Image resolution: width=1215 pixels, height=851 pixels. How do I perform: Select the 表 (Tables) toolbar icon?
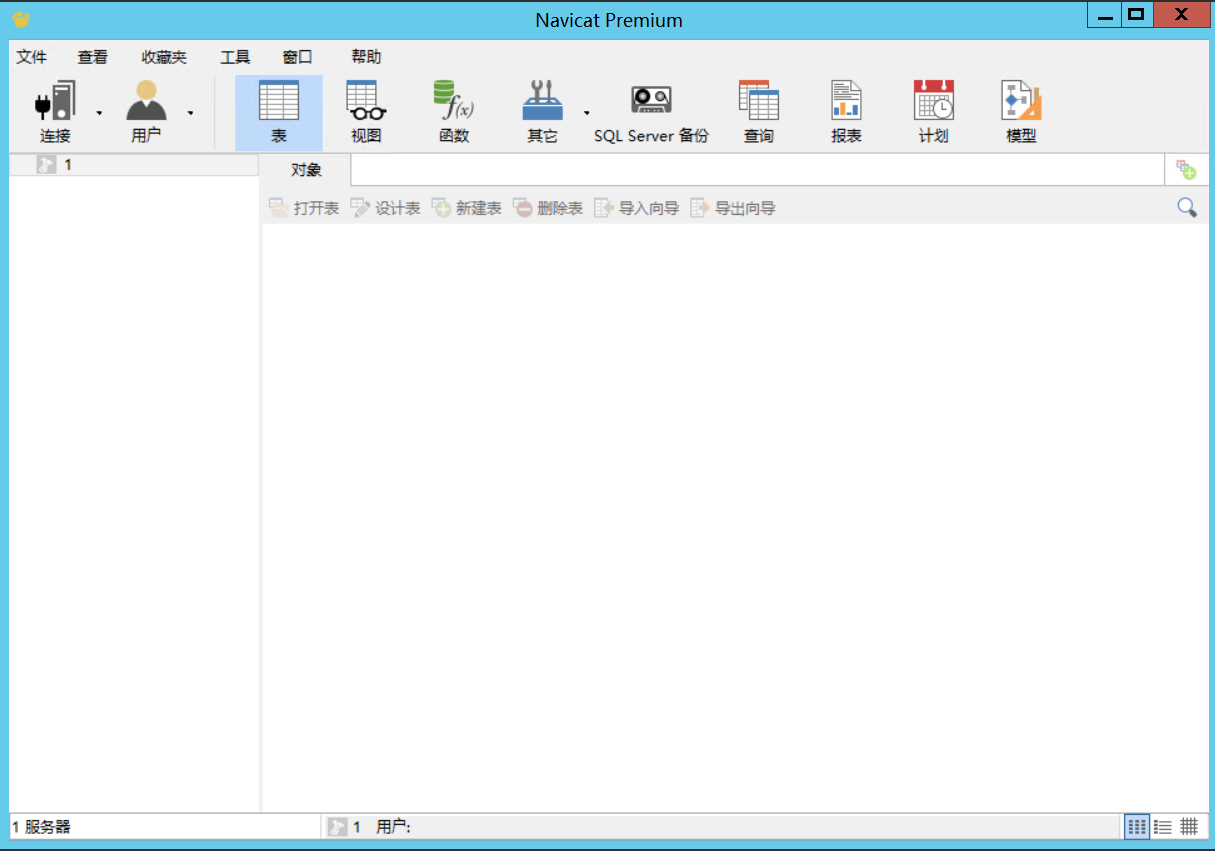click(278, 110)
